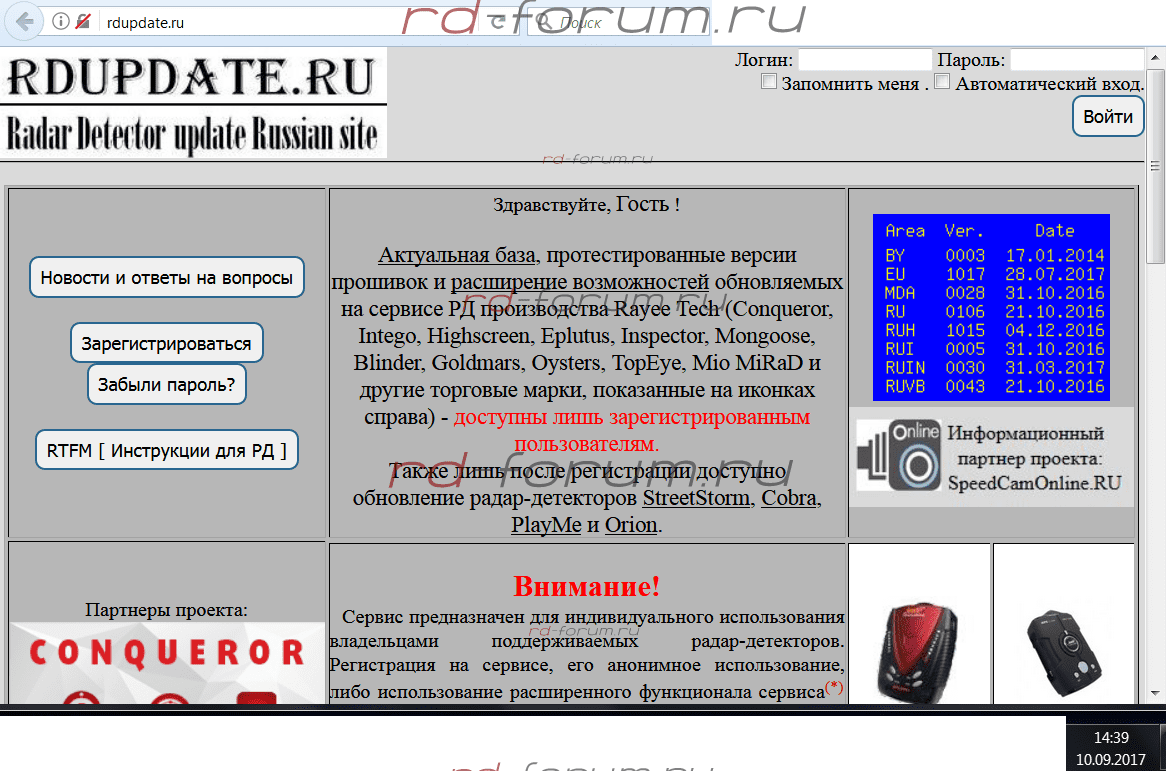The height and width of the screenshot is (771, 1166).
Task: Click the reload page icon
Action: pos(497,22)
